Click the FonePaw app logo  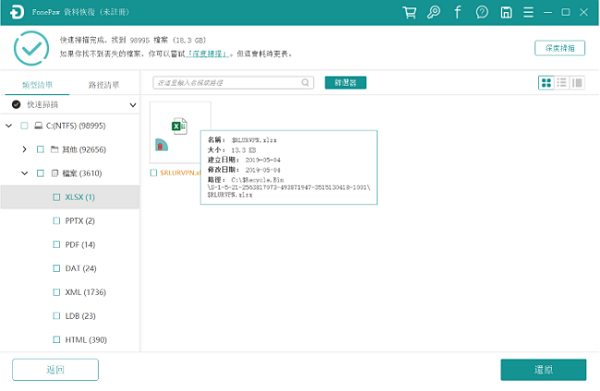[x=17, y=12]
